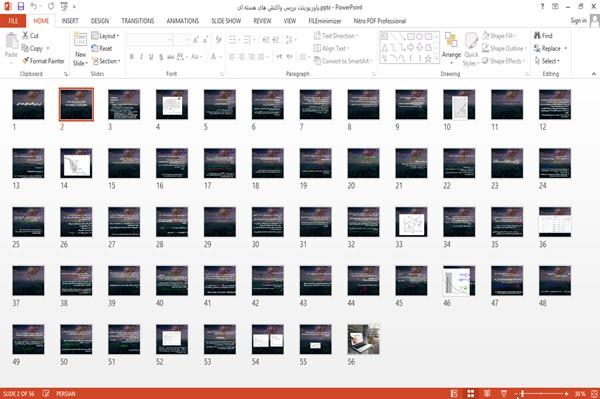Open Nitro PDF Professional tab

click(380, 21)
